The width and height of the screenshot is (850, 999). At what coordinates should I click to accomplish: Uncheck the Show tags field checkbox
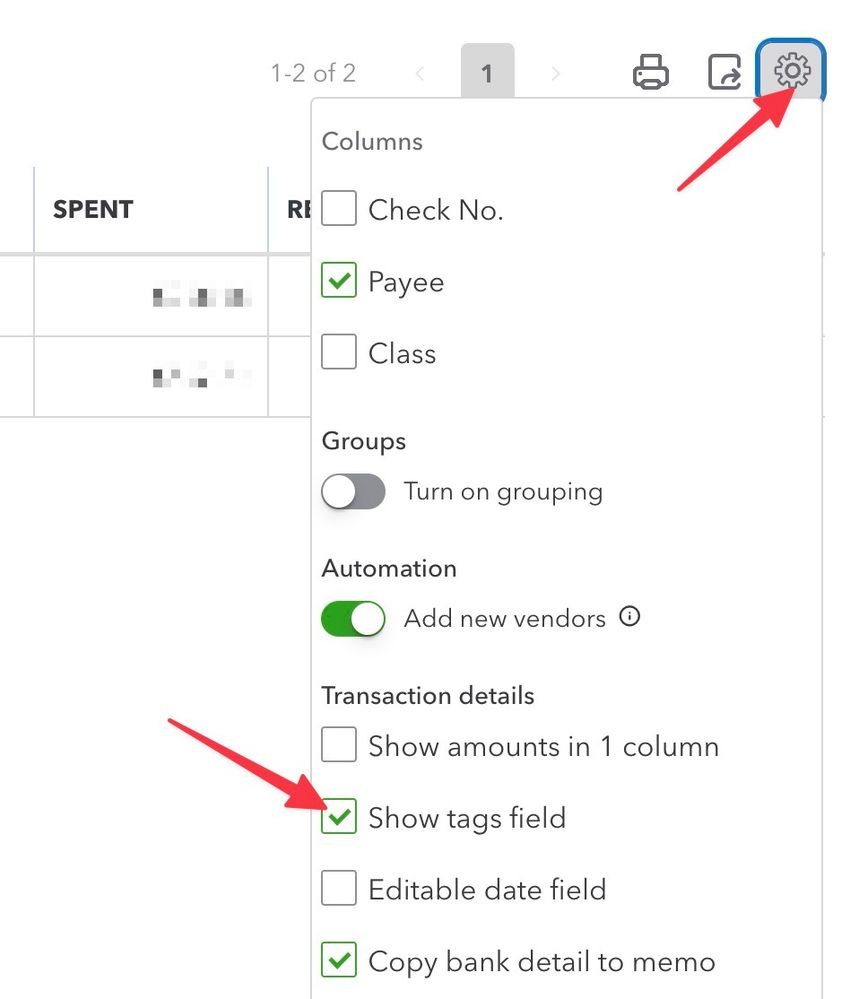point(339,818)
